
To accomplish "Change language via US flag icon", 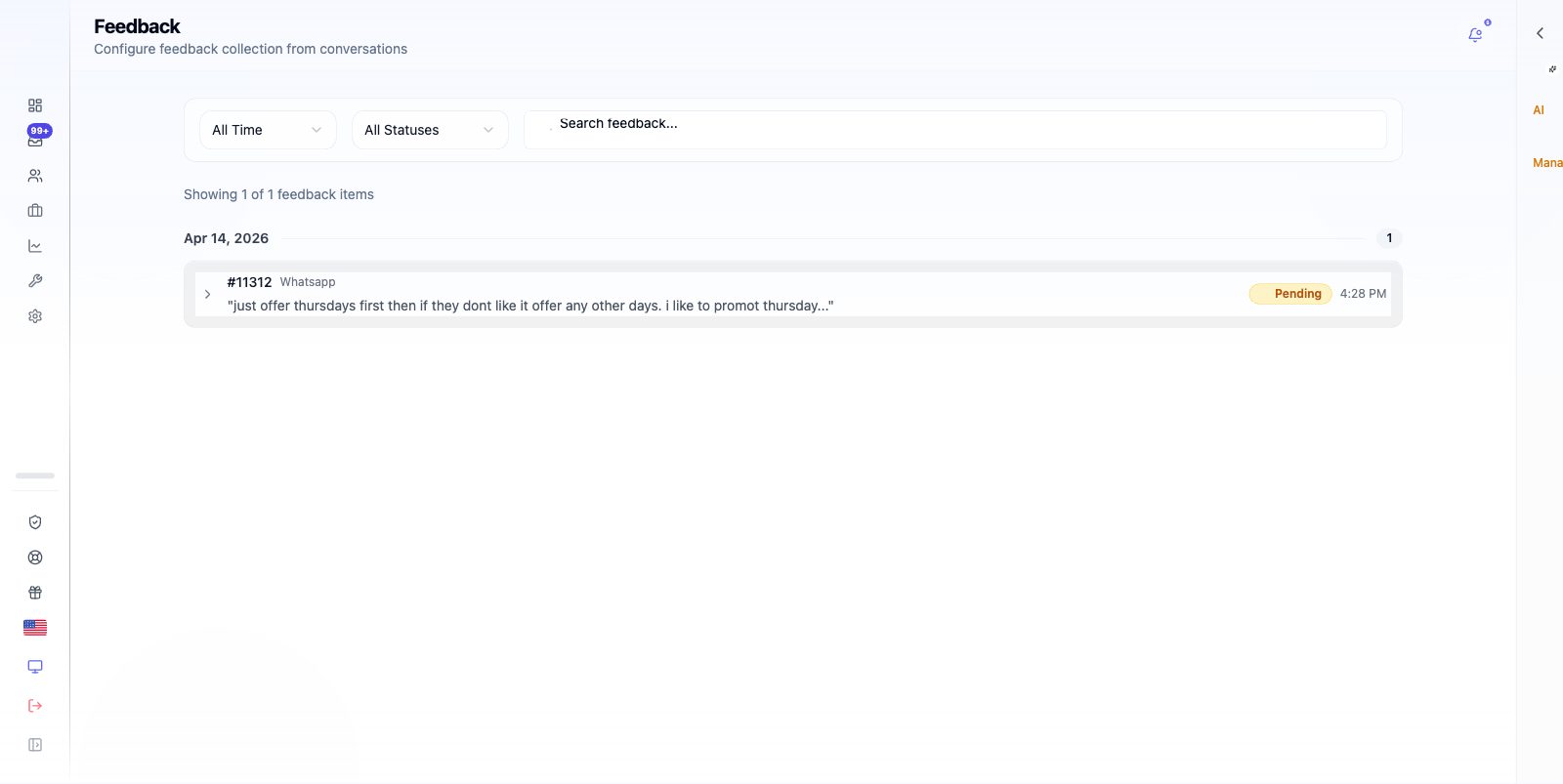I will [x=35, y=628].
